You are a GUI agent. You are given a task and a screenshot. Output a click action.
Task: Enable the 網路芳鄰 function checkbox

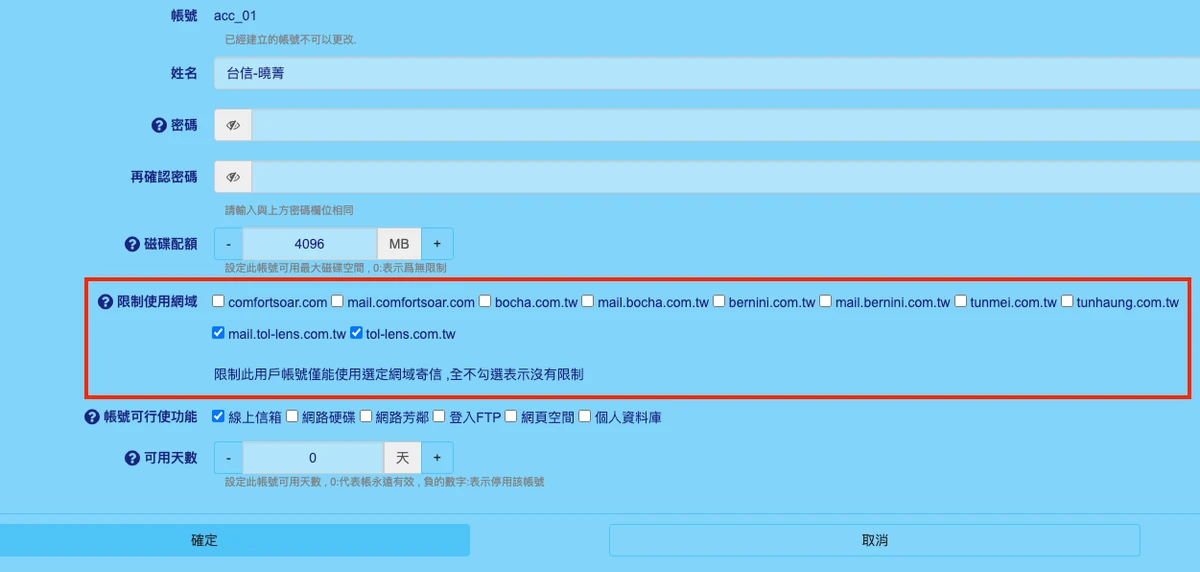pyautogui.click(x=366, y=416)
